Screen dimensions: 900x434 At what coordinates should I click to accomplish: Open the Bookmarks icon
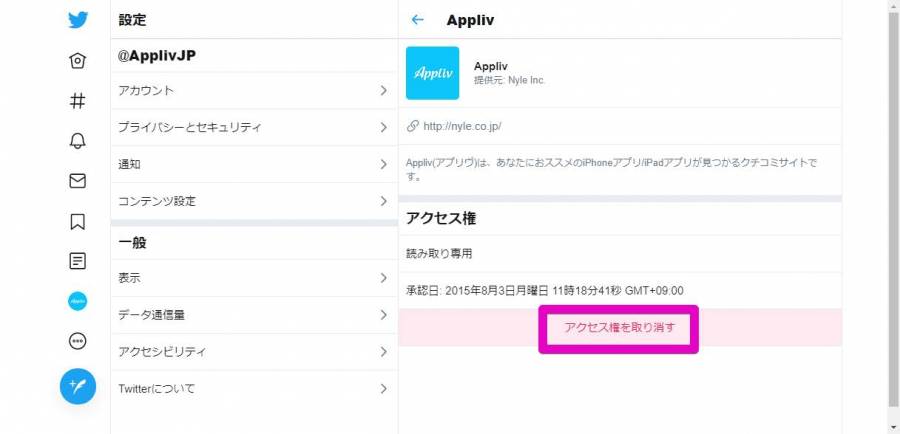tap(77, 222)
